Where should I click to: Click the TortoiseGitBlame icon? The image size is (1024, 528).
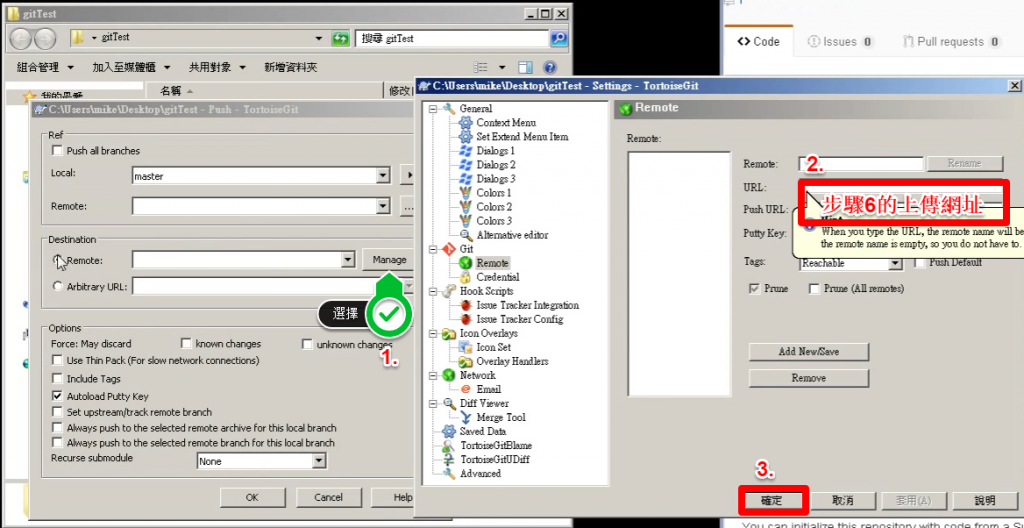pos(449,446)
